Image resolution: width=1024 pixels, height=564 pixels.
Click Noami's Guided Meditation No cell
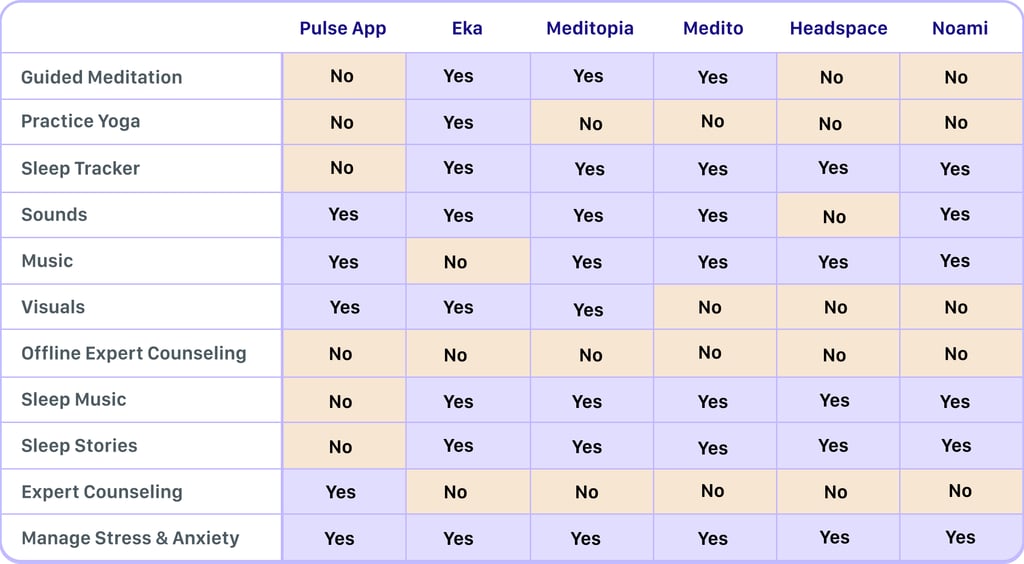click(956, 77)
